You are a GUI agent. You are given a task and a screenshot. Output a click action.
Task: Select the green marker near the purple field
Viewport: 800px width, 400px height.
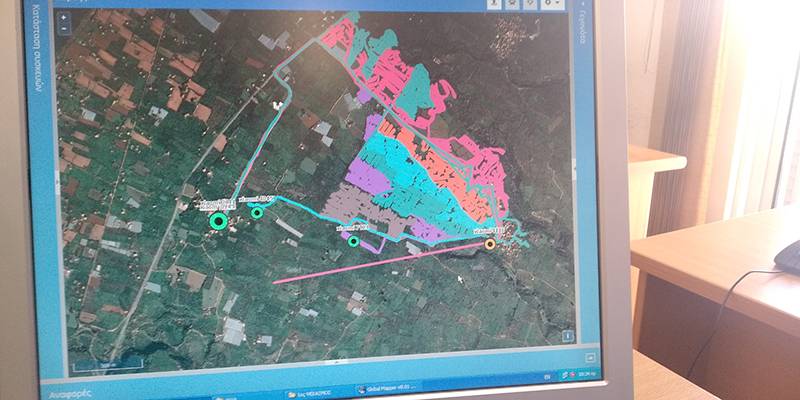pyautogui.click(x=353, y=240)
